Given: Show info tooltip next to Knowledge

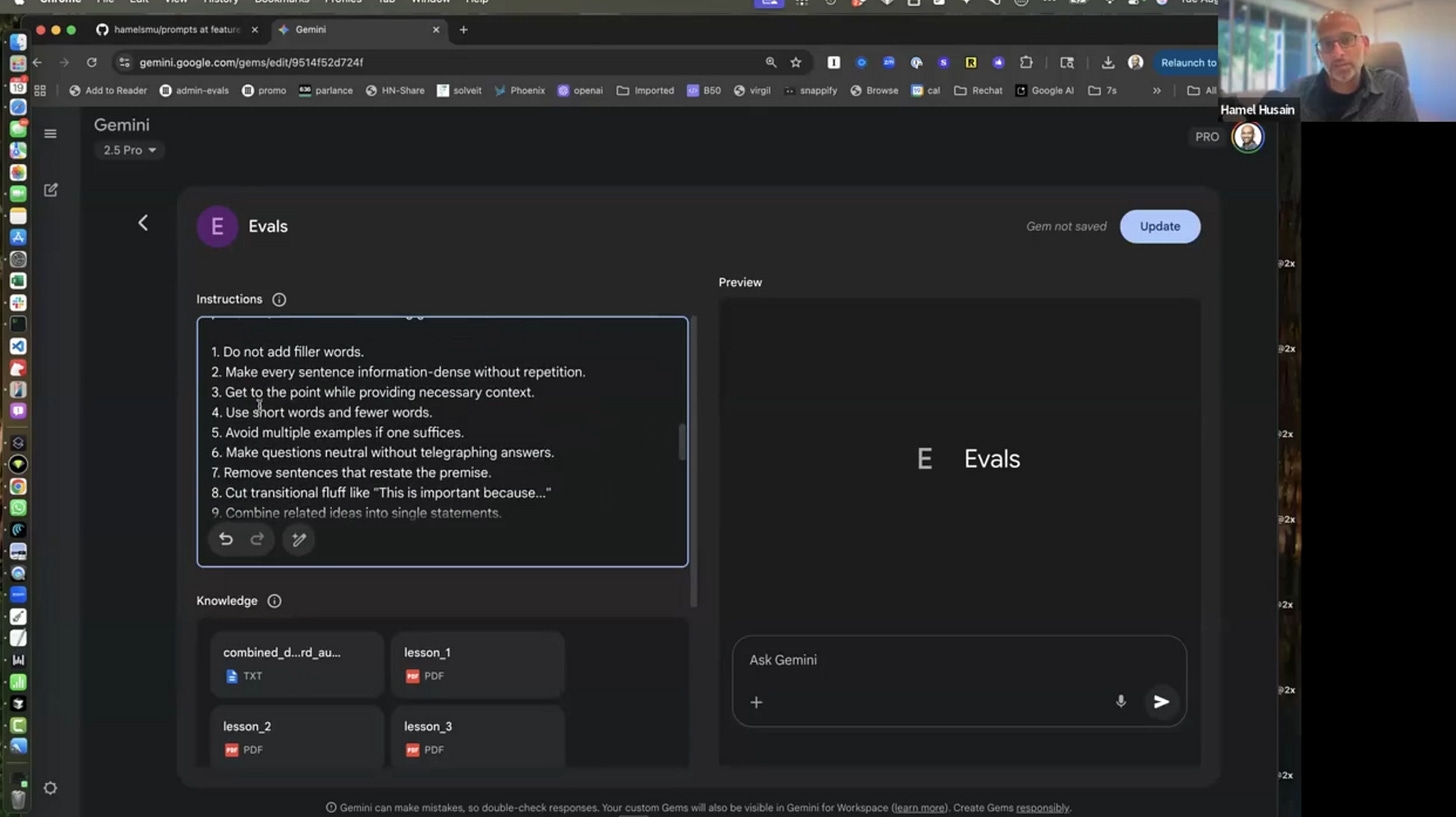Looking at the screenshot, I should pos(274,601).
